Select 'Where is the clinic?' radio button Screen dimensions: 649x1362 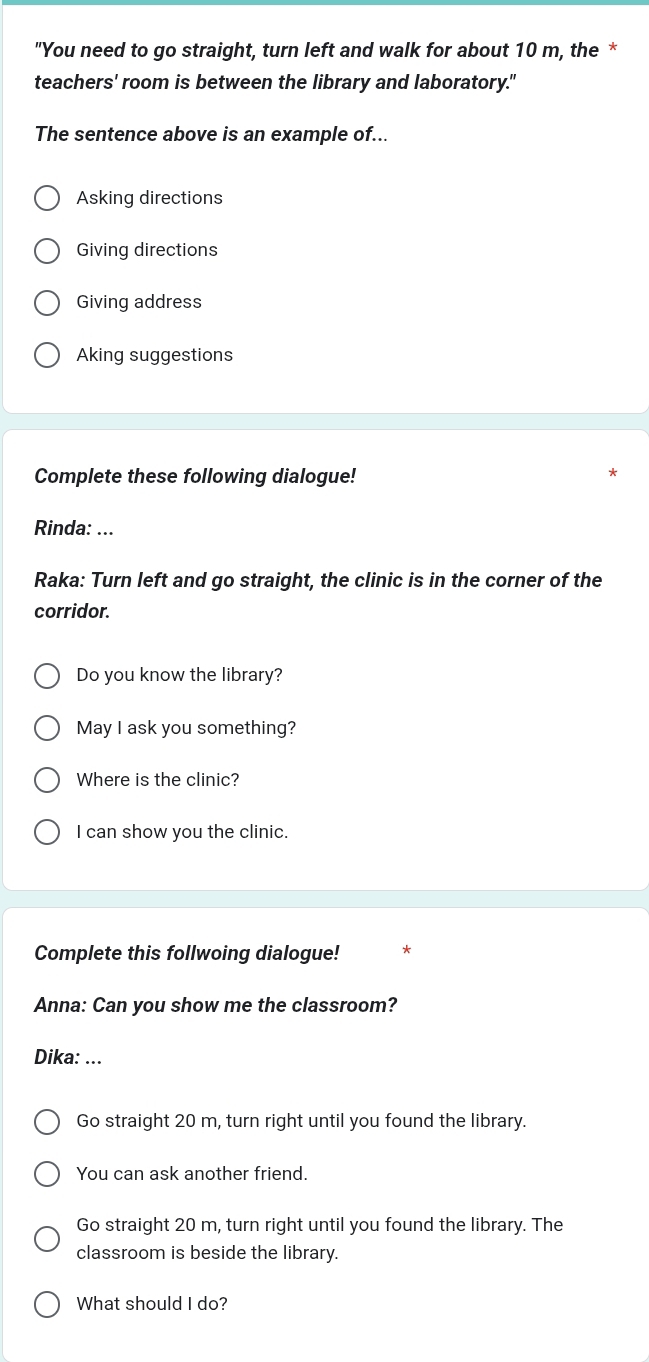[47, 780]
